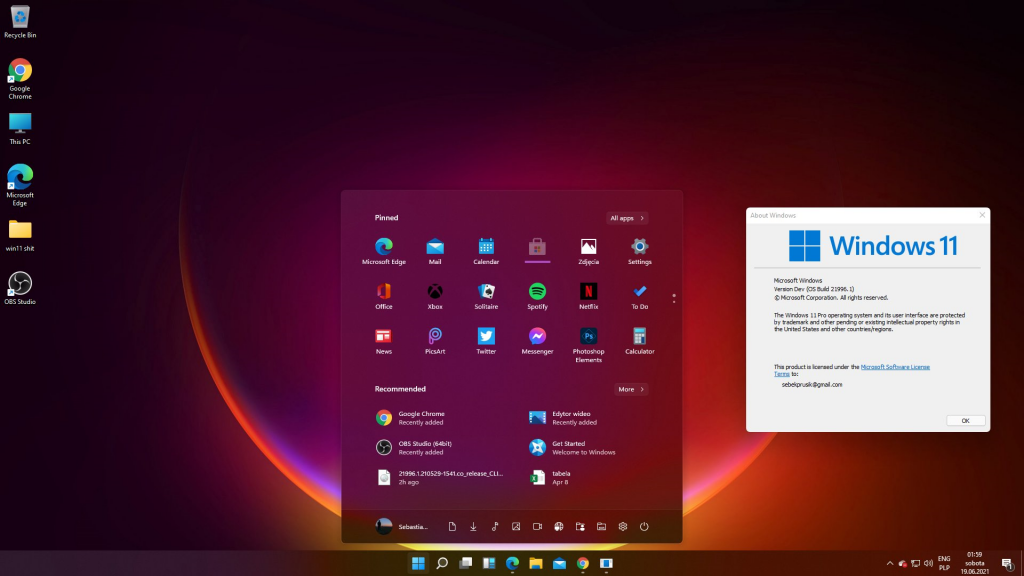Click the page indicator dot beside pinned apps
Screen dimensions: 1024x576
[674, 296]
